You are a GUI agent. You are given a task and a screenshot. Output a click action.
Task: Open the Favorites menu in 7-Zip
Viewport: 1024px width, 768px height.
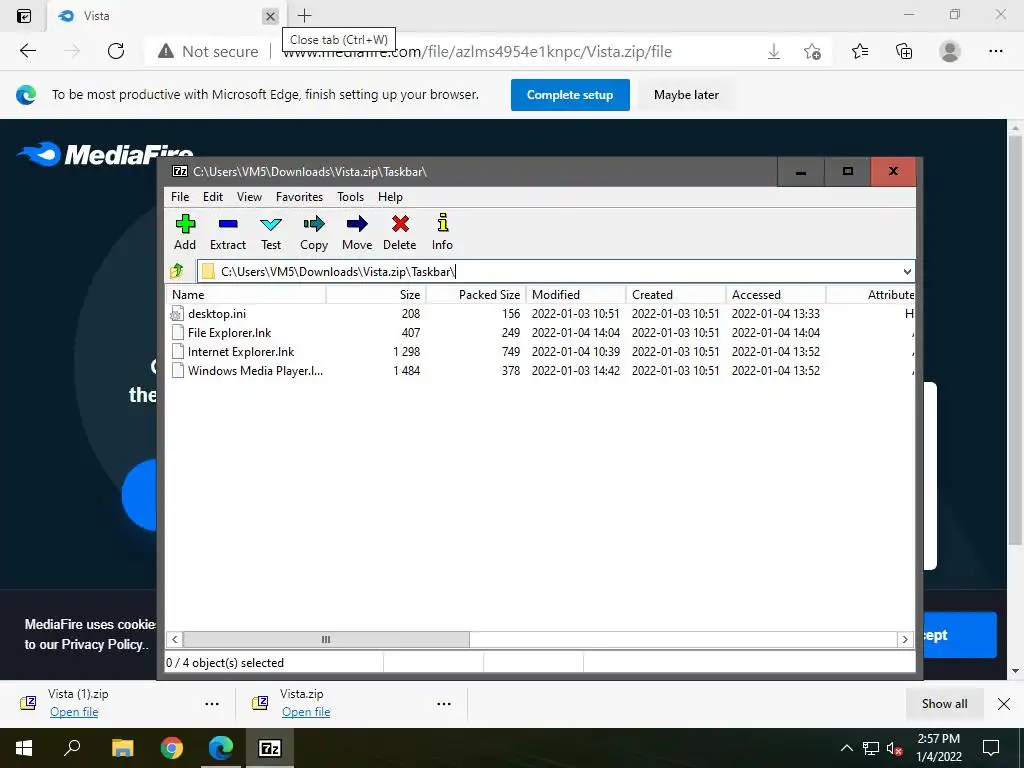pos(299,197)
